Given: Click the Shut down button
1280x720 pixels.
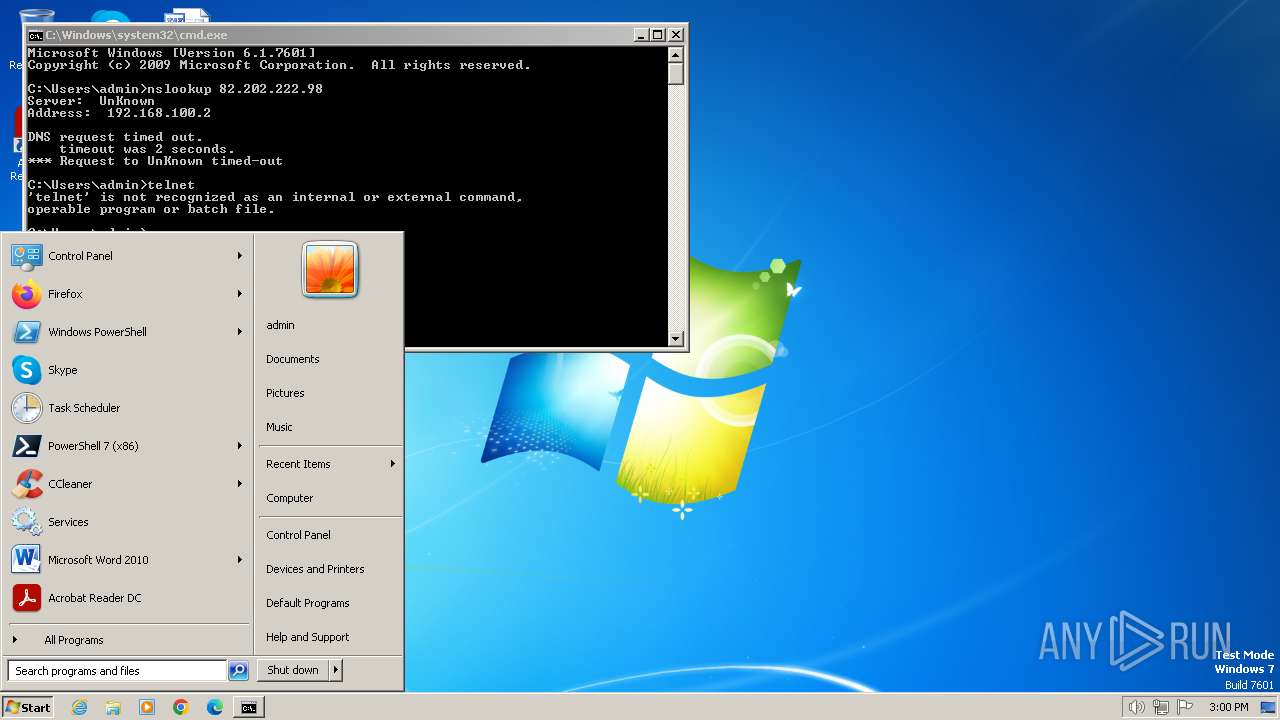Looking at the screenshot, I should coord(293,671).
